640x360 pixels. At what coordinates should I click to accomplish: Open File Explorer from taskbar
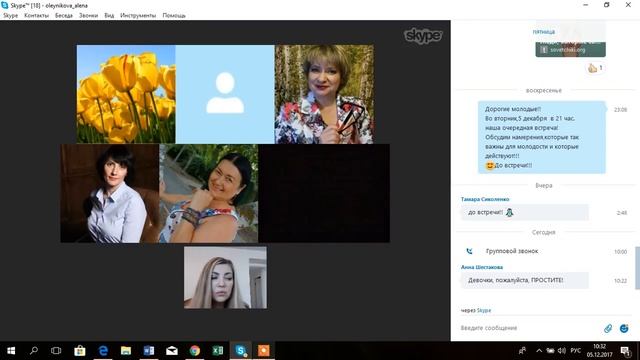[126, 351]
